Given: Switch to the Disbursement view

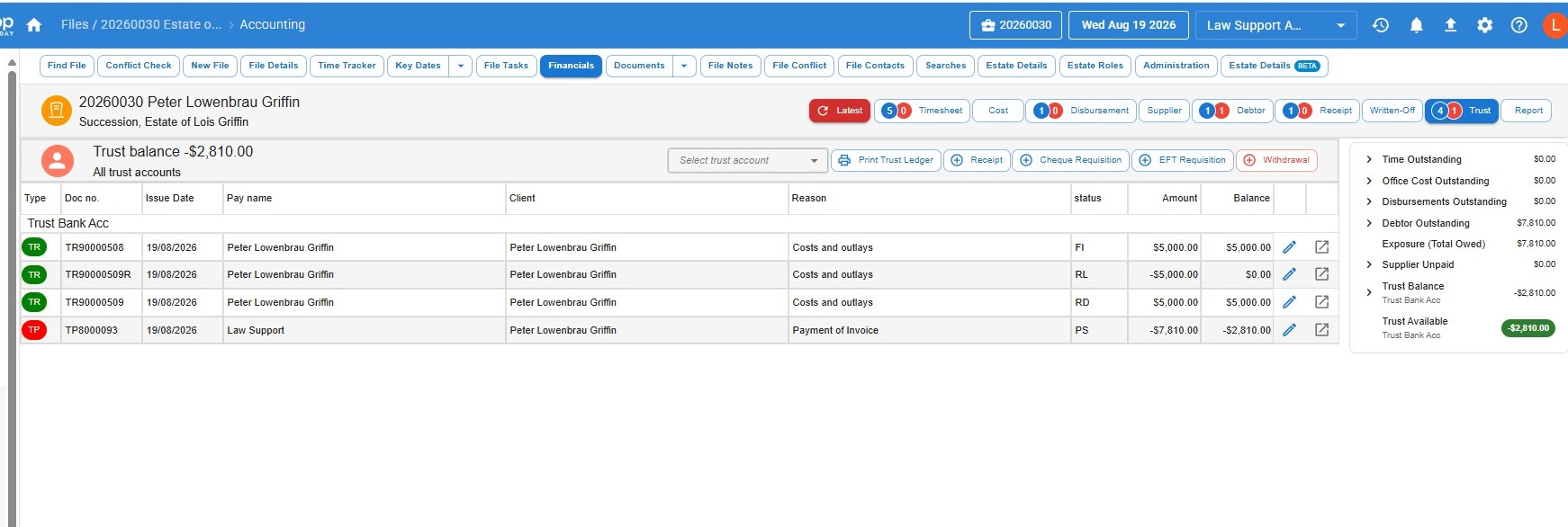Looking at the screenshot, I should pos(1081,111).
